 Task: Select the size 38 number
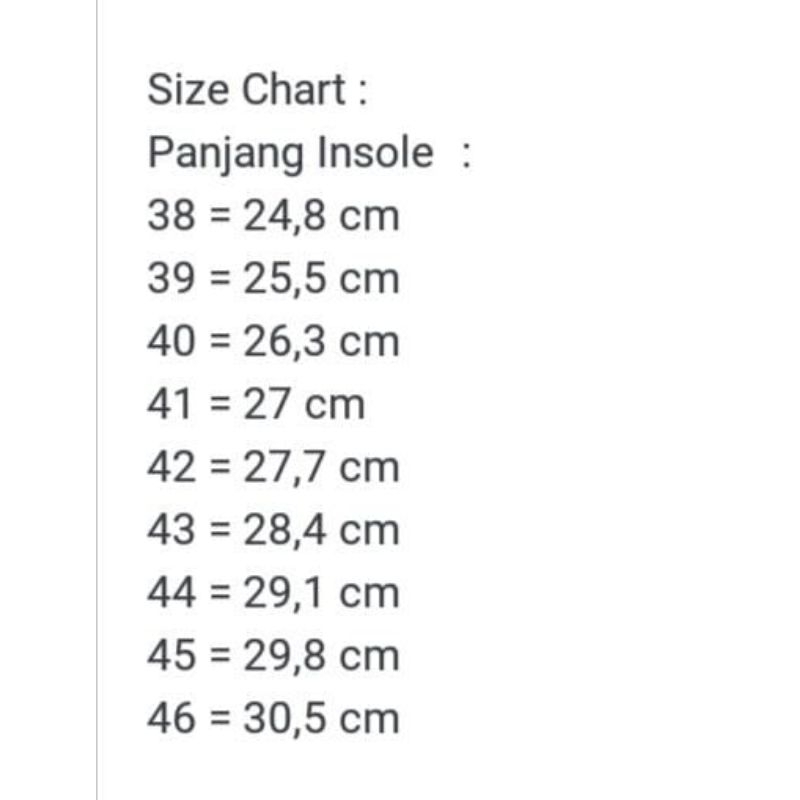(171, 216)
